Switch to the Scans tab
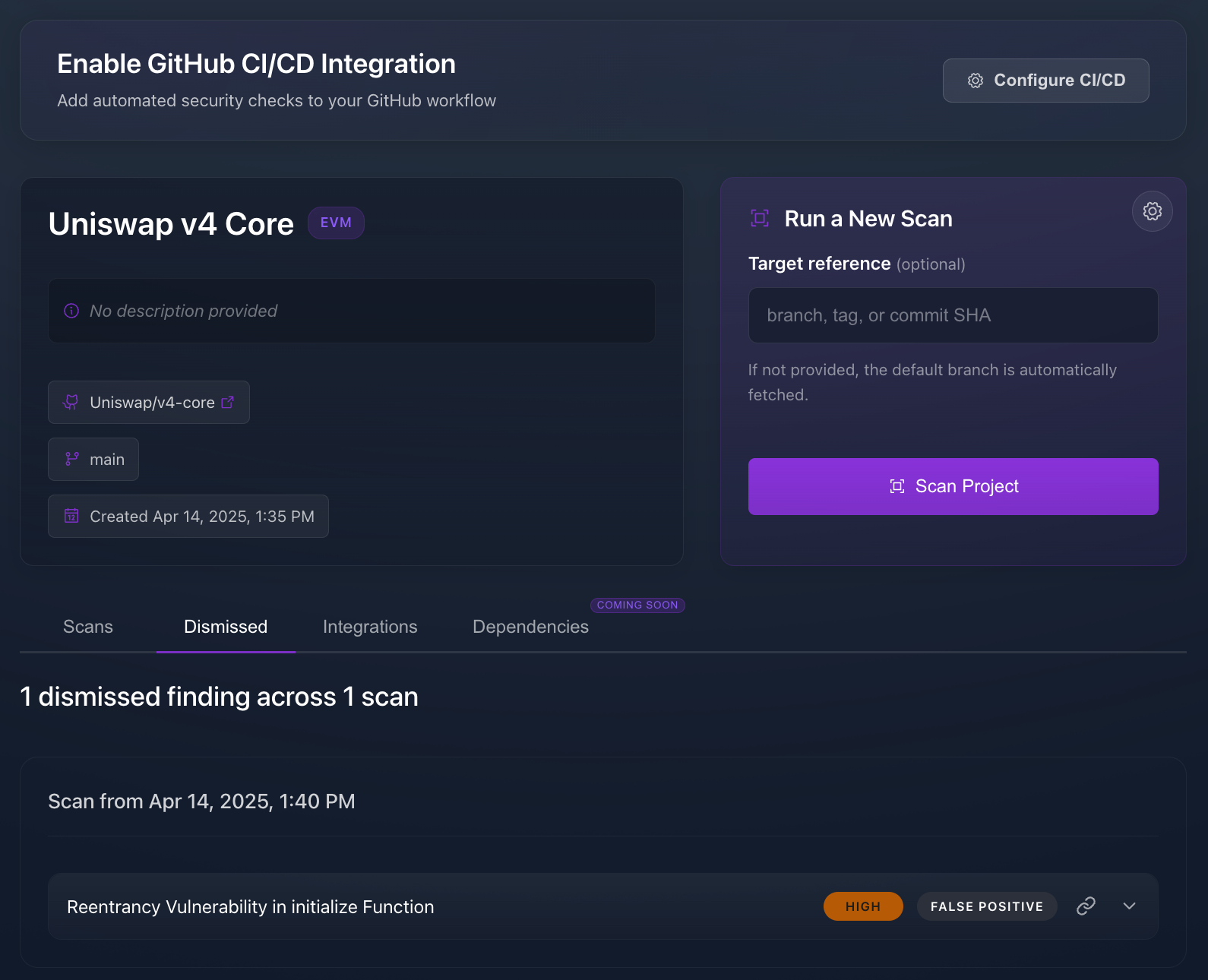This screenshot has height=980, width=1208. coord(88,627)
